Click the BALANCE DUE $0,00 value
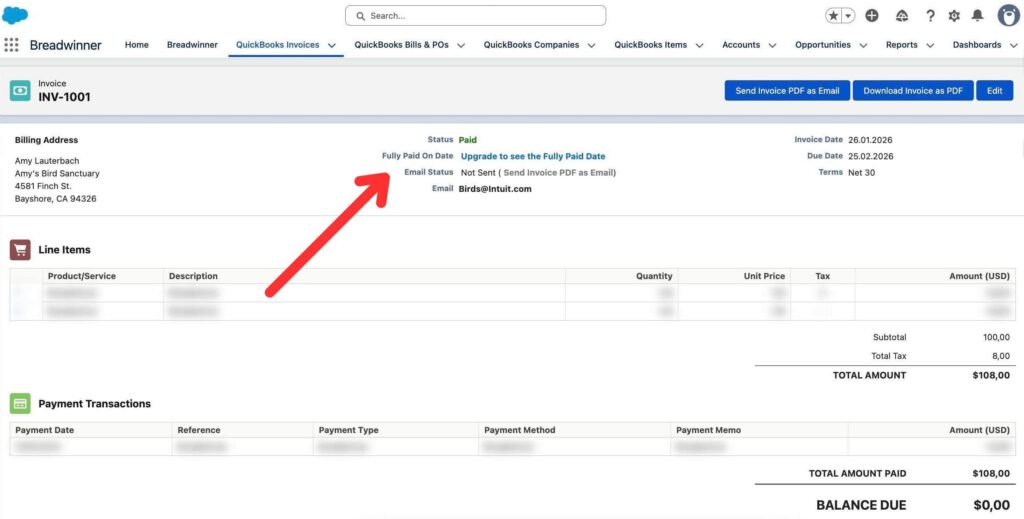 (991, 505)
